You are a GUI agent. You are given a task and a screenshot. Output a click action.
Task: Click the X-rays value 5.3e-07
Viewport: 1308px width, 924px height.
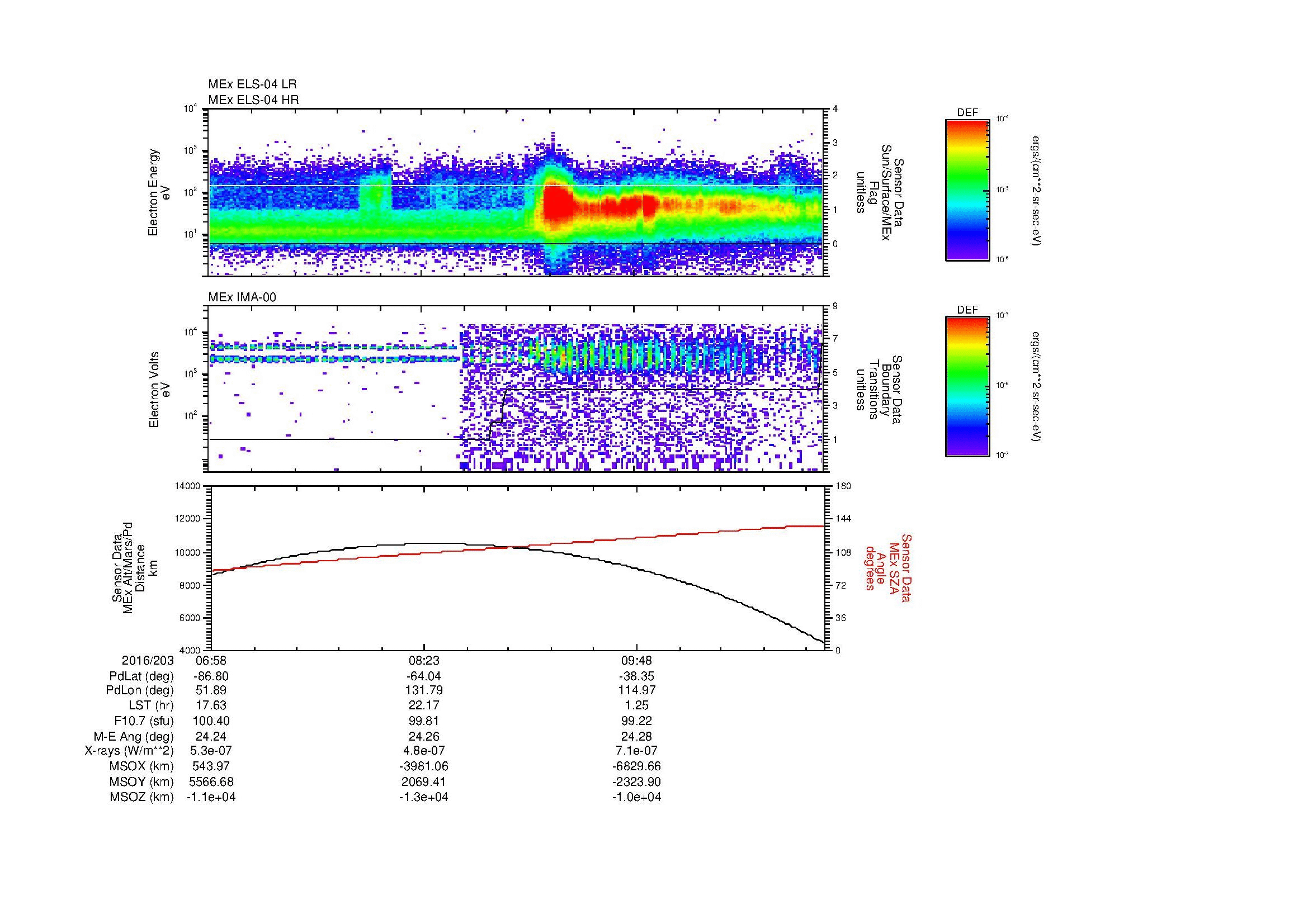(x=211, y=751)
